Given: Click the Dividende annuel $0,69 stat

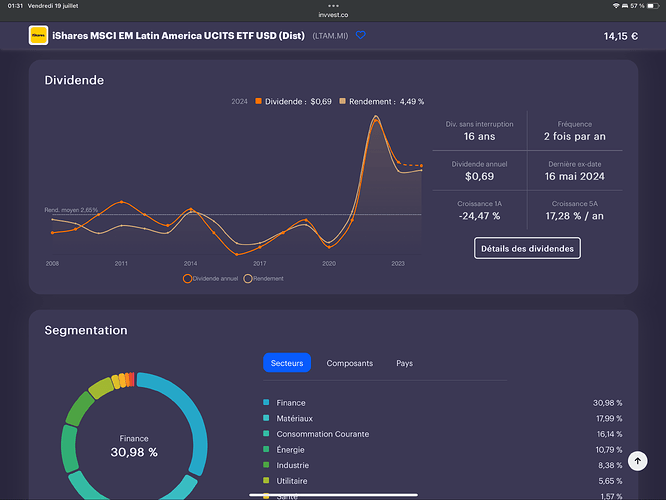Looking at the screenshot, I should [x=479, y=171].
